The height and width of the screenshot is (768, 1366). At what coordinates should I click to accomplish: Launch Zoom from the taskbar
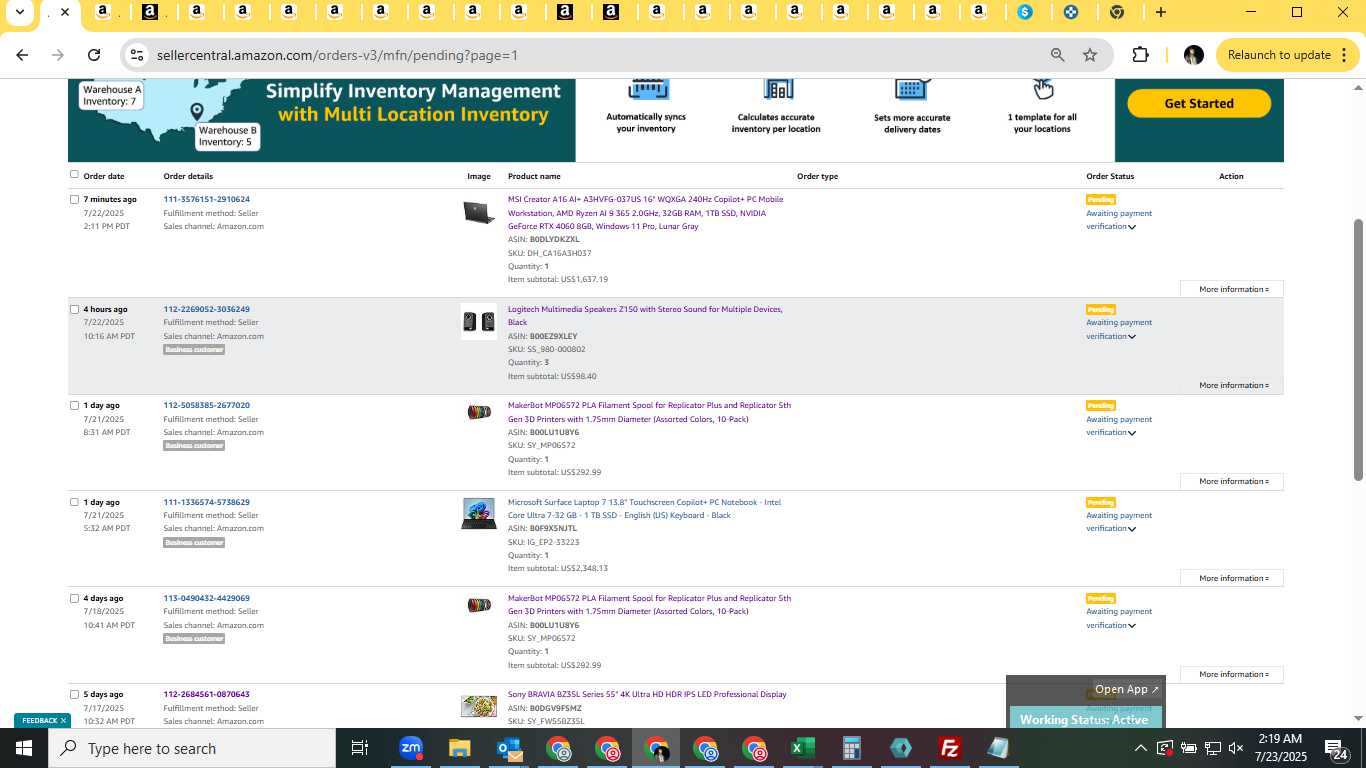(x=410, y=748)
